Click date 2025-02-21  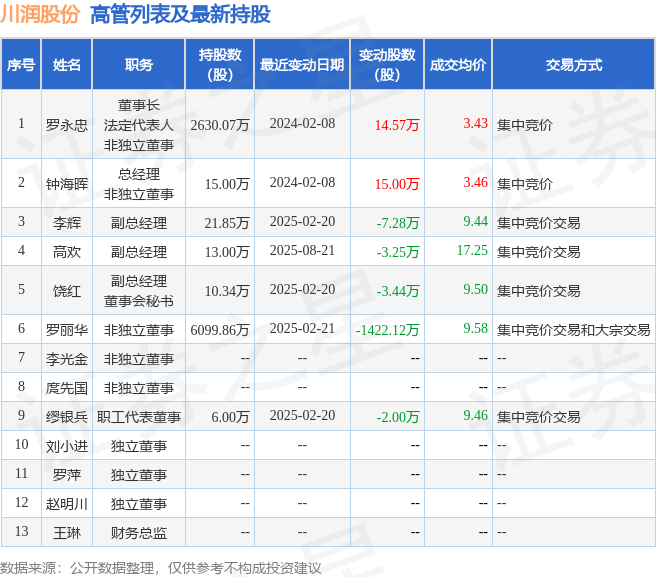(302, 328)
